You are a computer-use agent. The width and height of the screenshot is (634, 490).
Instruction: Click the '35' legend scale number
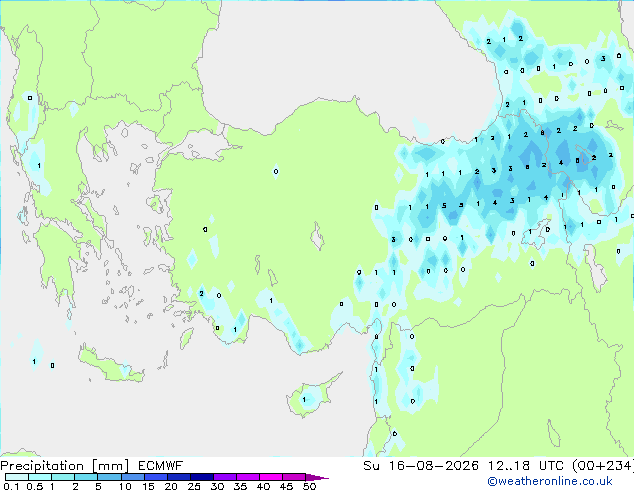point(240,486)
